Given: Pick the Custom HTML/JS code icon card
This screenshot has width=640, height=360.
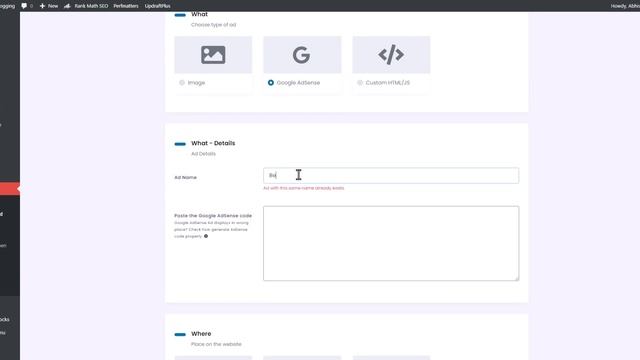Looking at the screenshot, I should pyautogui.click(x=391, y=55).
